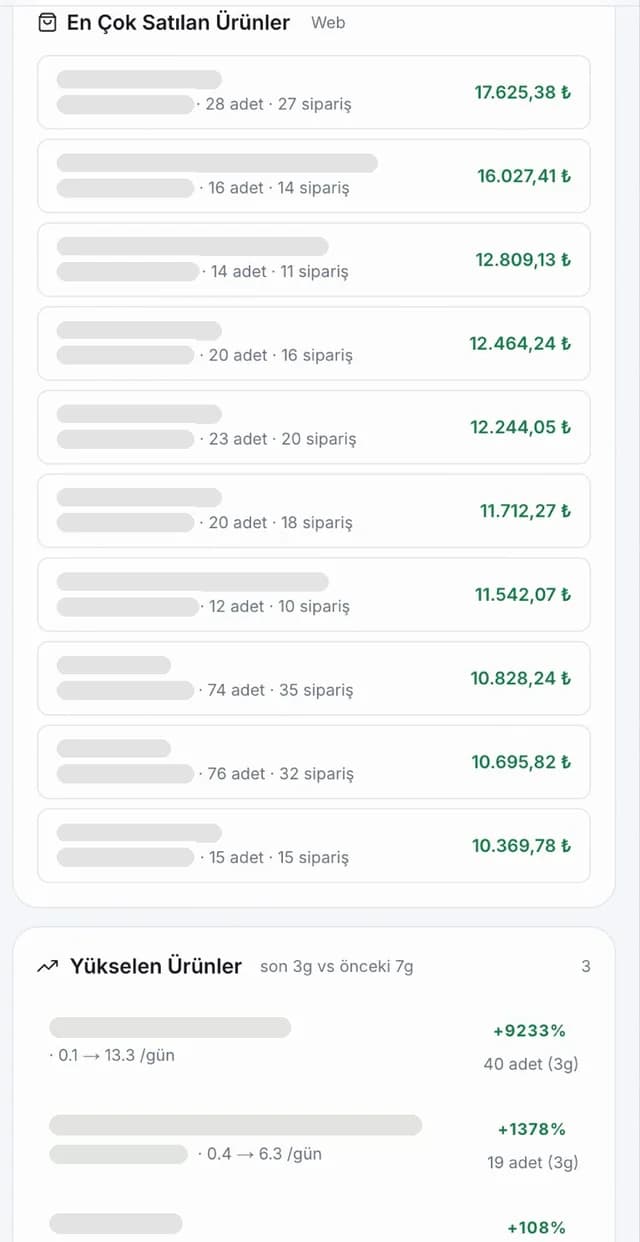This screenshot has width=640, height=1242.
Task: Select the 10.369,78 ₺ amount
Action: click(x=521, y=846)
